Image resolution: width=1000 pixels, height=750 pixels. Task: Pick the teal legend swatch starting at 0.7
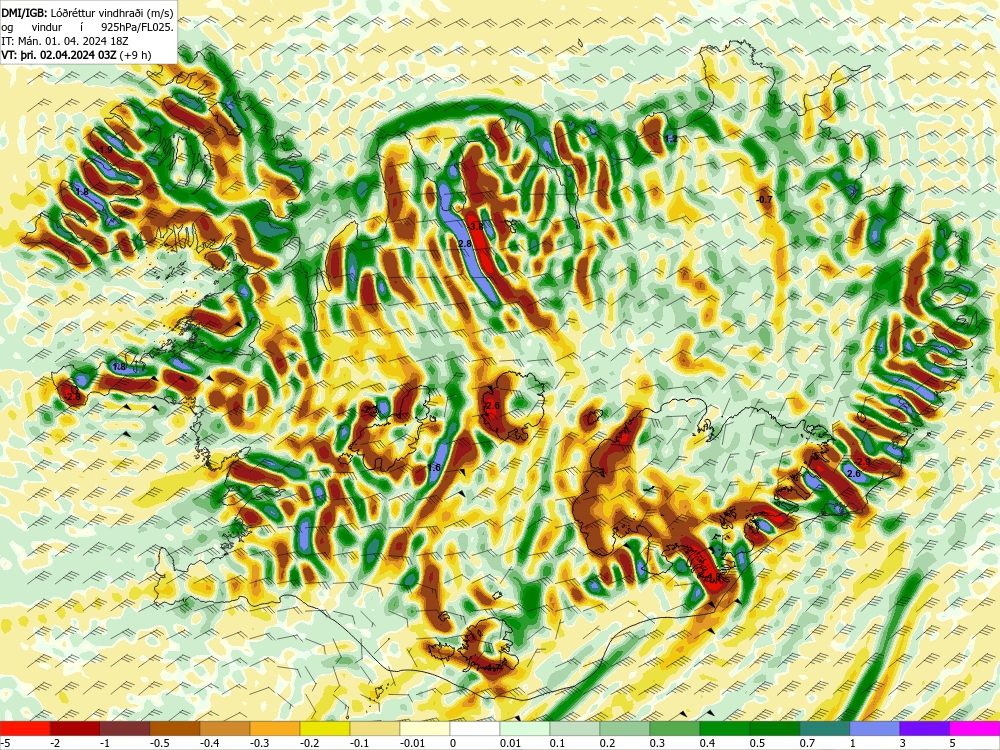click(825, 728)
